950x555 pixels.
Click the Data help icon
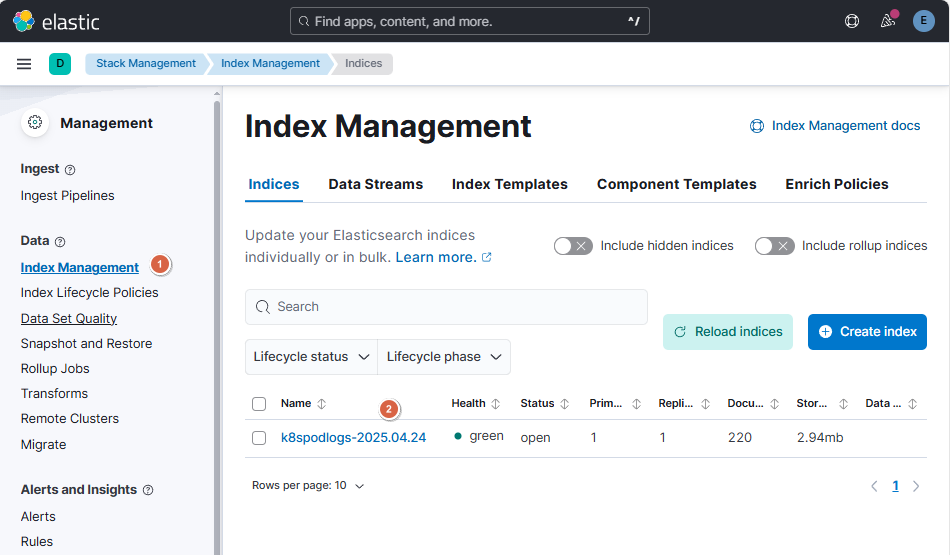pyautogui.click(x=60, y=242)
